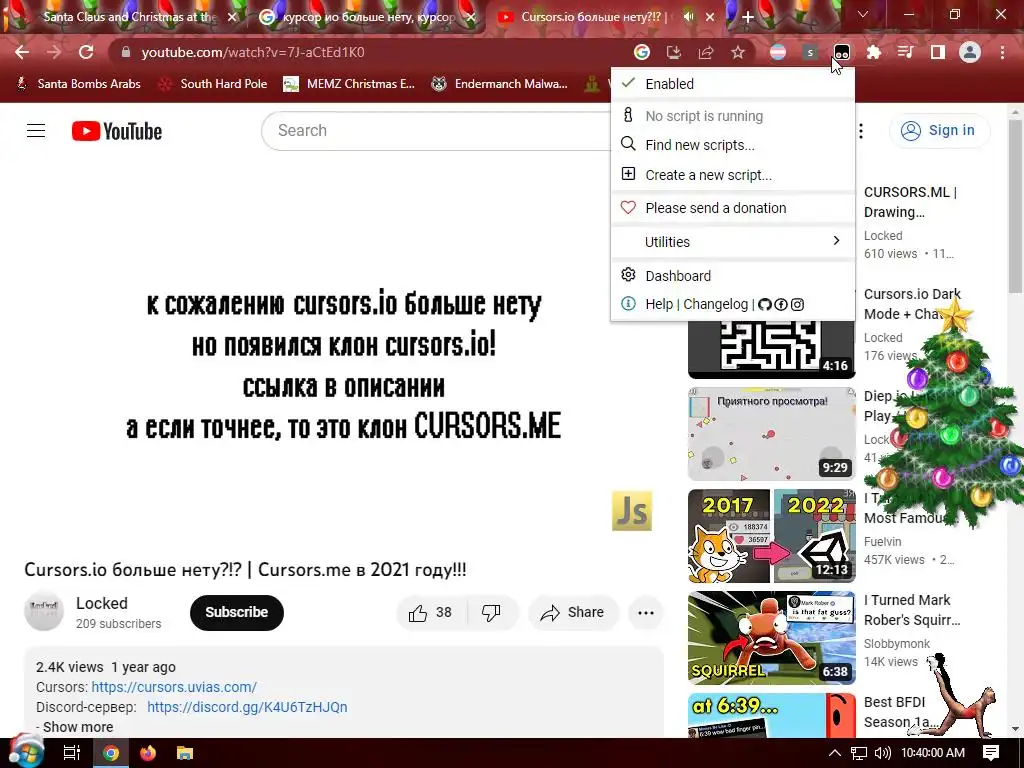Reload the YouTube page

pyautogui.click(x=86, y=52)
